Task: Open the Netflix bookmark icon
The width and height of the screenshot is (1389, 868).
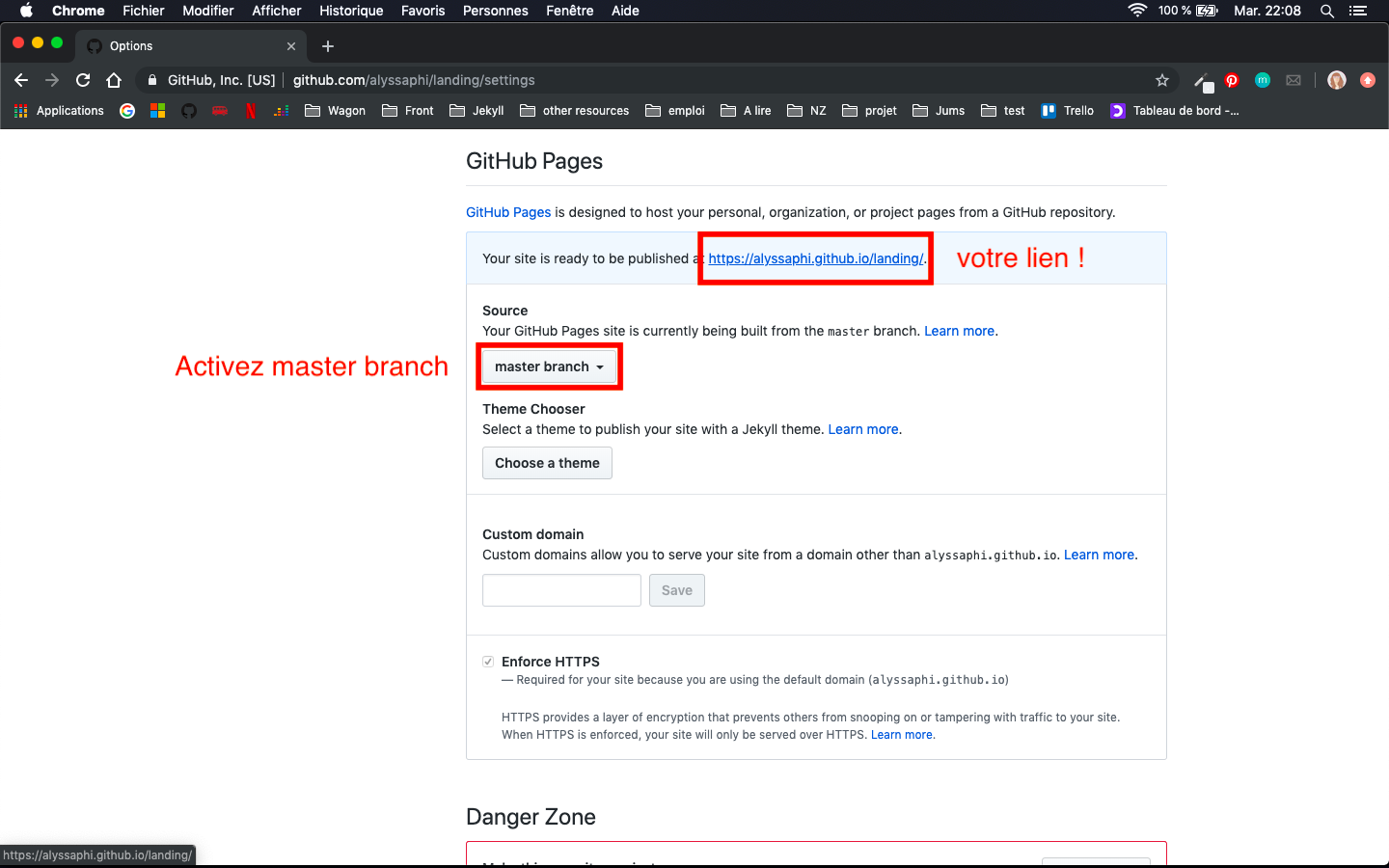Action: click(x=251, y=111)
